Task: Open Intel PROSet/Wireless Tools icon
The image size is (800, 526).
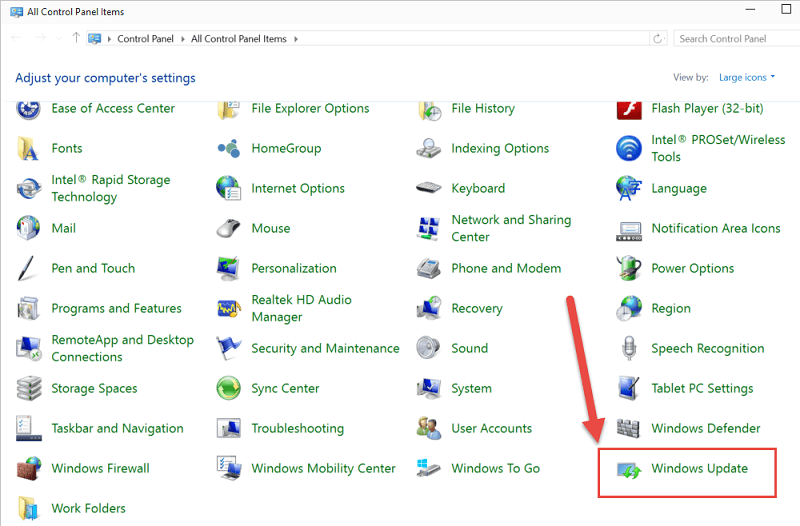Action: 629,148
